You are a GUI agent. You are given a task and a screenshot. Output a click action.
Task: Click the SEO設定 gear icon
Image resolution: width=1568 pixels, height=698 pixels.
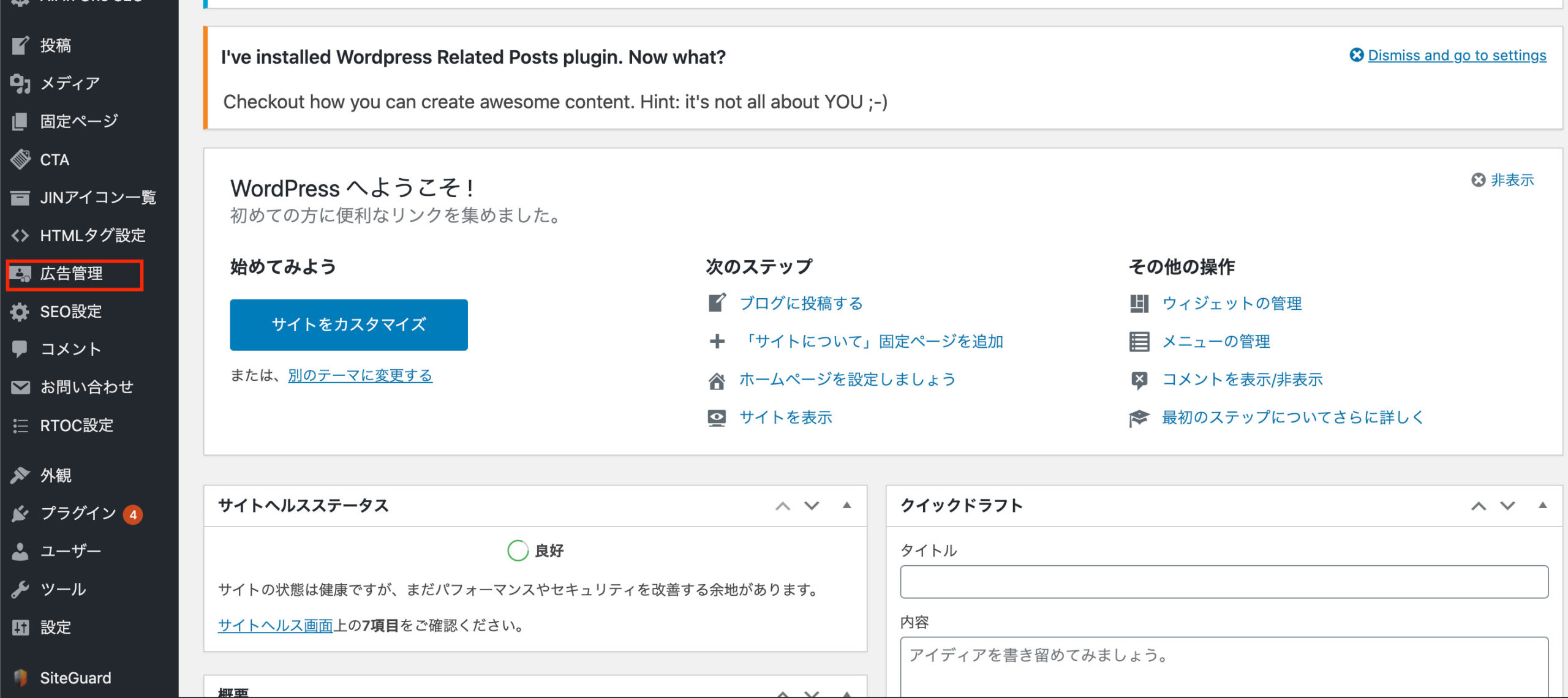coord(20,312)
